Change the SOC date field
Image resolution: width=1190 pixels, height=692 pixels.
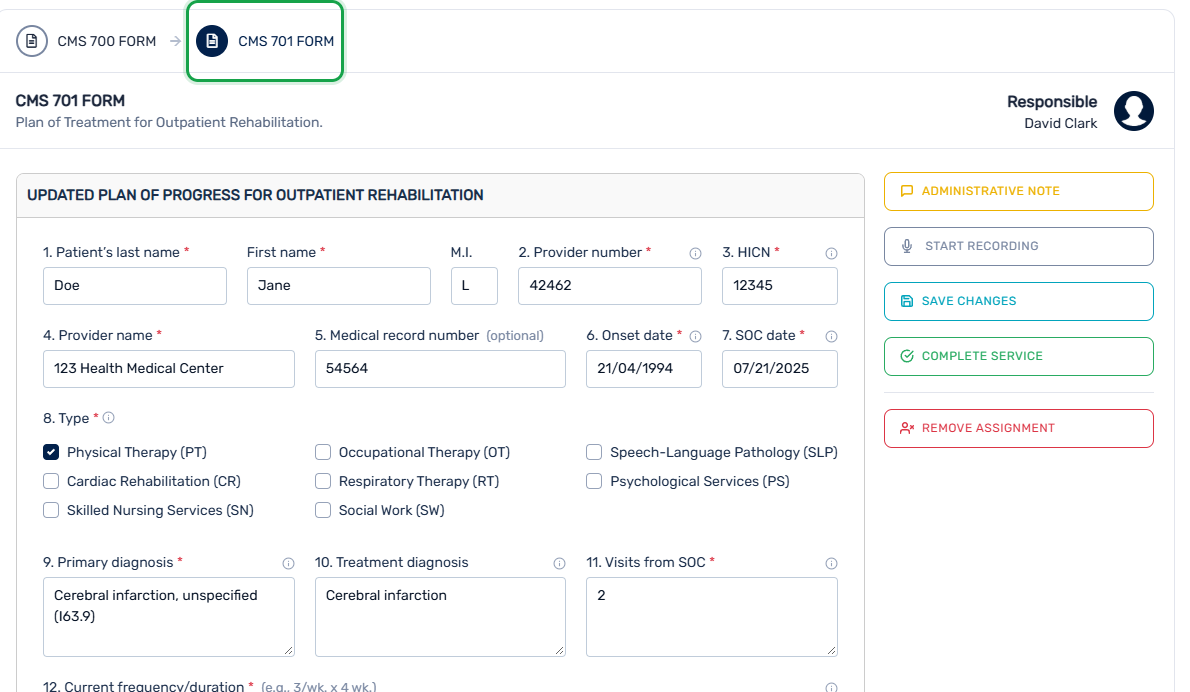pos(779,369)
